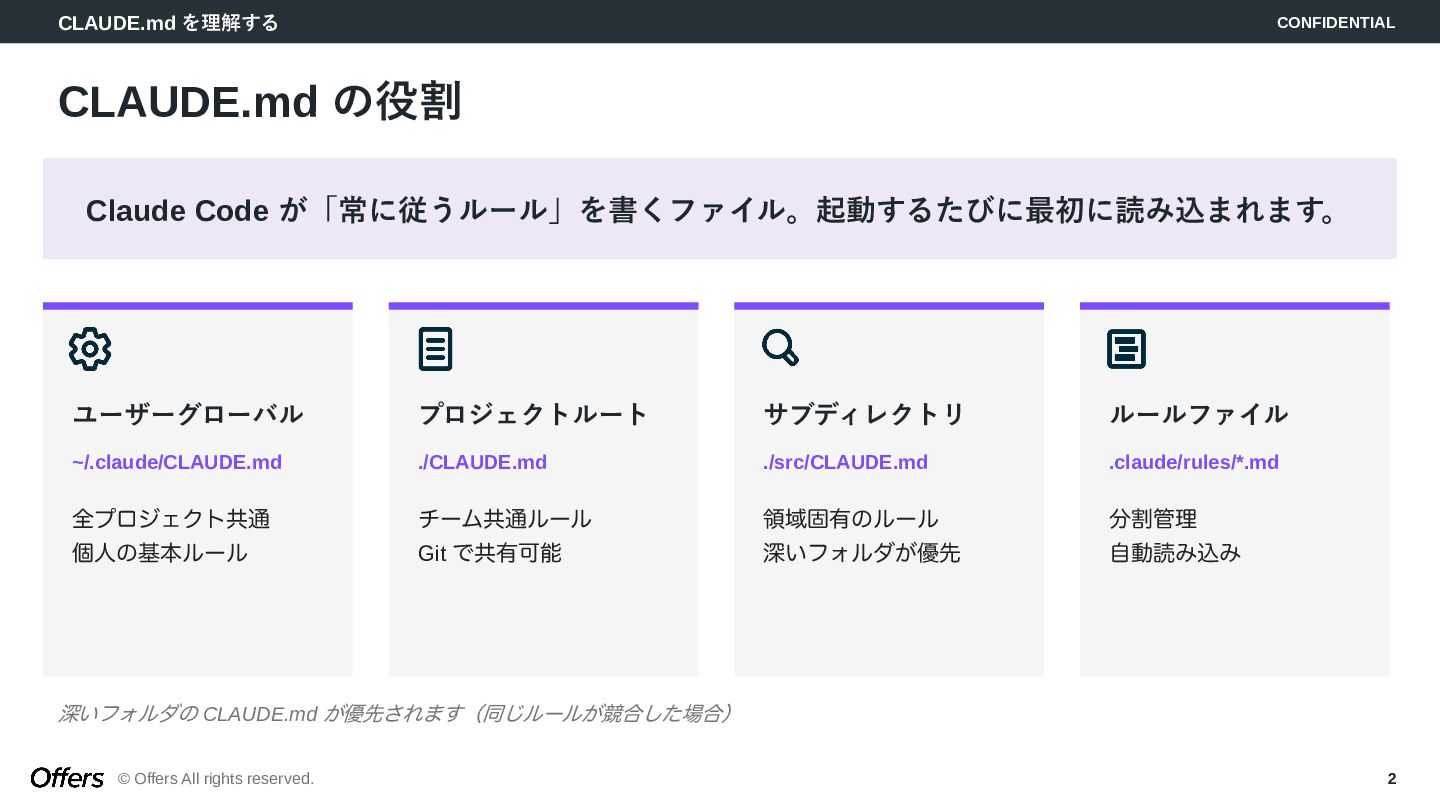Click the slide title CLAUDE.md の役割

[x=260, y=102]
